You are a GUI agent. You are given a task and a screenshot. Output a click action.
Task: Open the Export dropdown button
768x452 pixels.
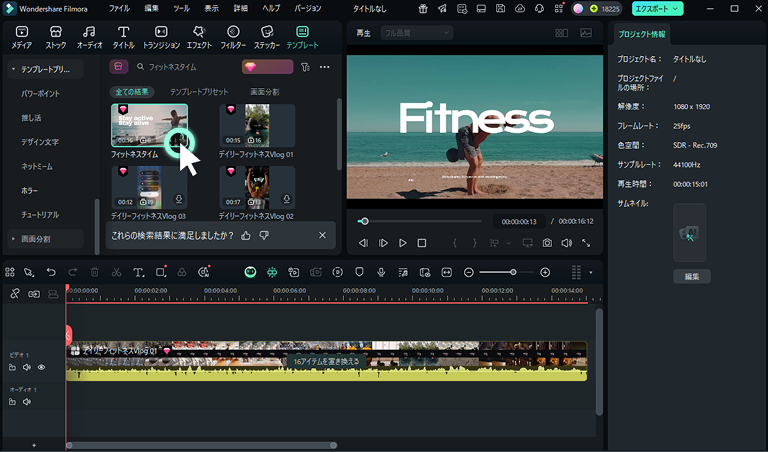(657, 9)
